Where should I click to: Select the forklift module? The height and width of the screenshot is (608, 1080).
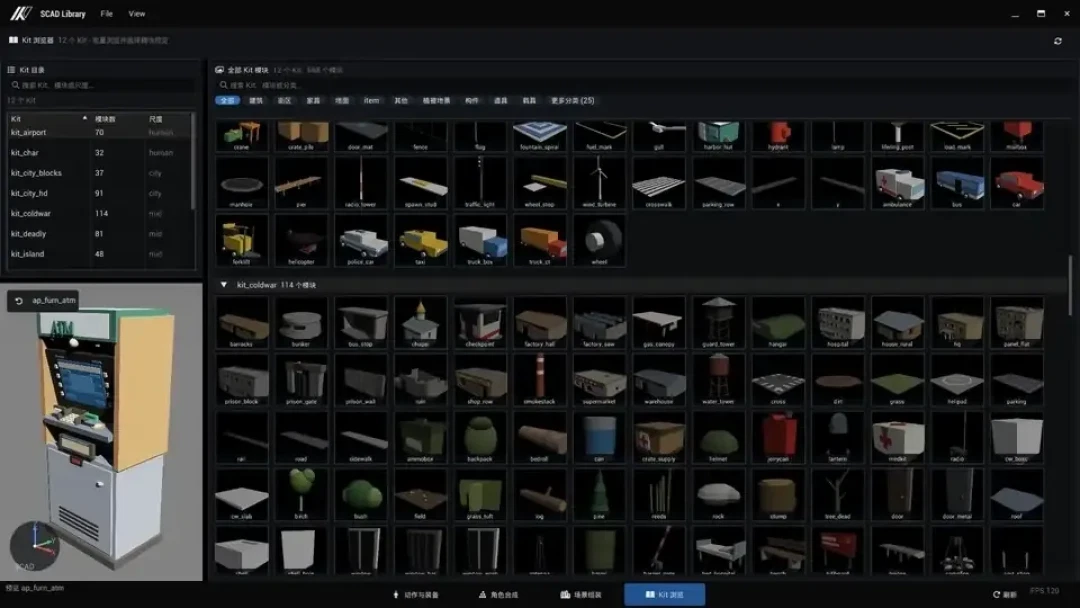(x=242, y=240)
